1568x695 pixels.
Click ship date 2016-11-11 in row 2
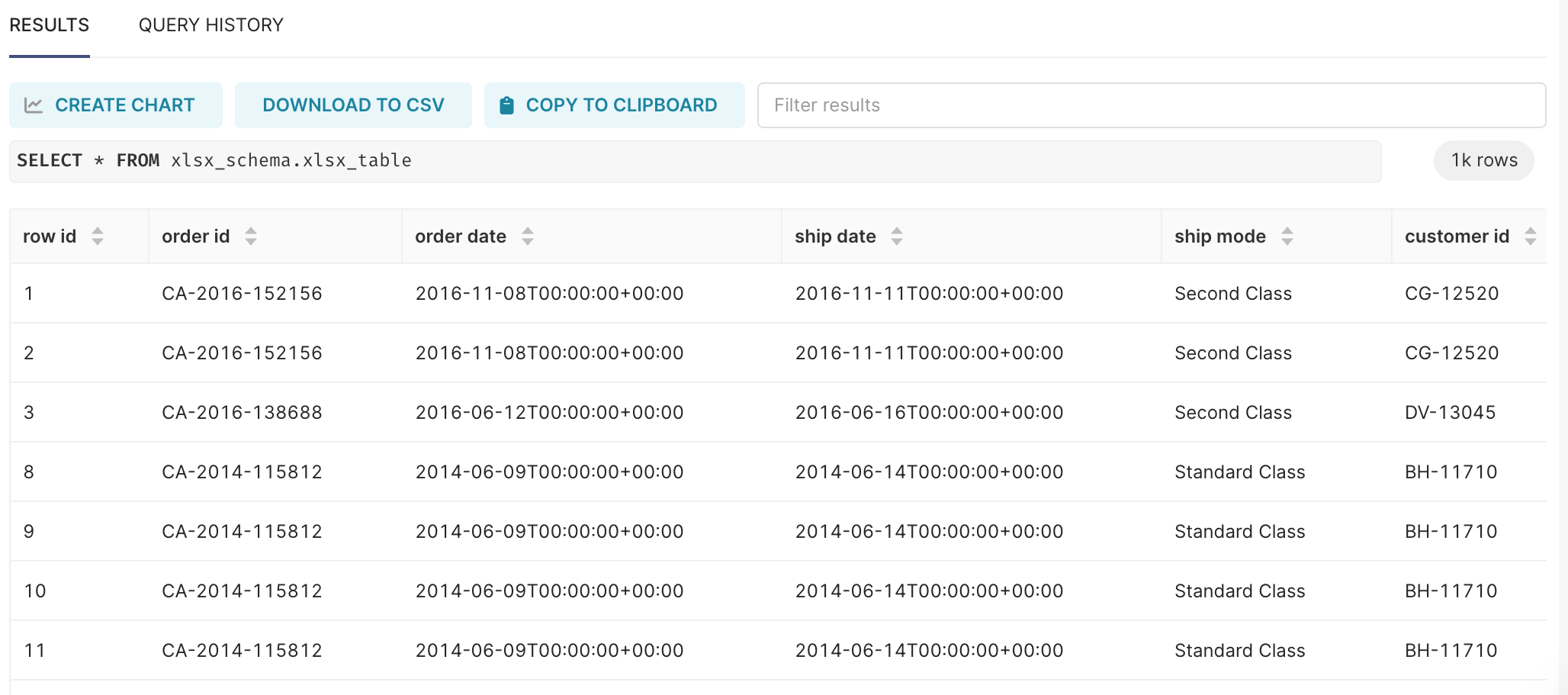click(929, 353)
